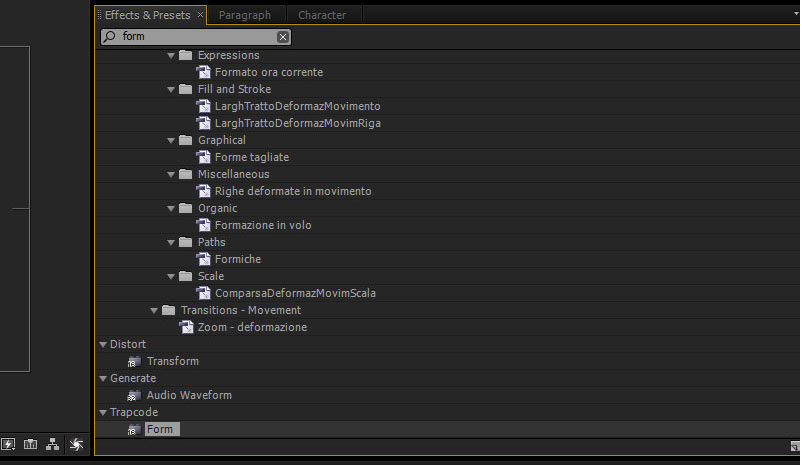Close the Effects & Presets tab
The width and height of the screenshot is (802, 465).
(200, 15)
